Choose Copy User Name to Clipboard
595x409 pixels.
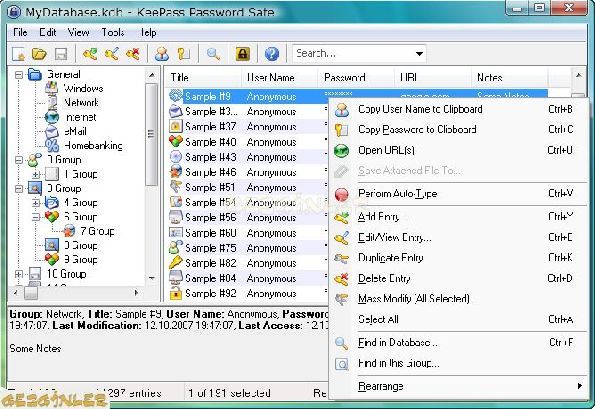pos(458,109)
